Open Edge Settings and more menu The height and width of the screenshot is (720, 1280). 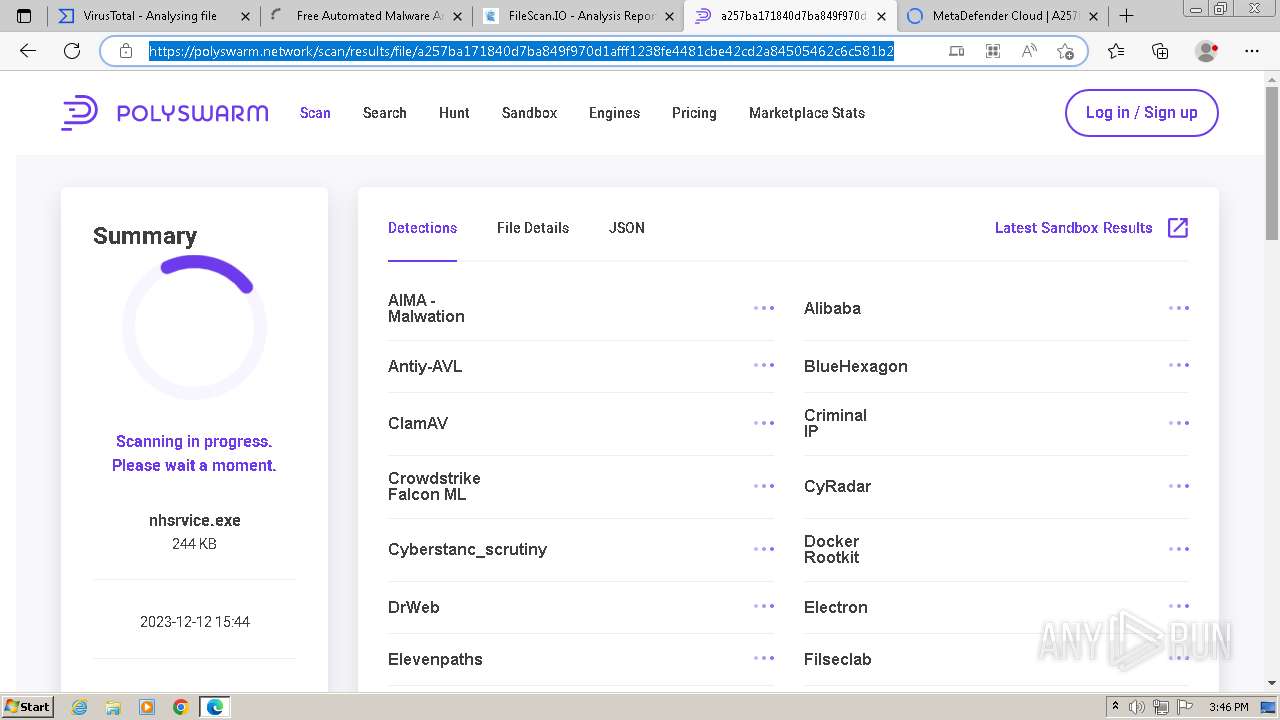tap(1252, 51)
